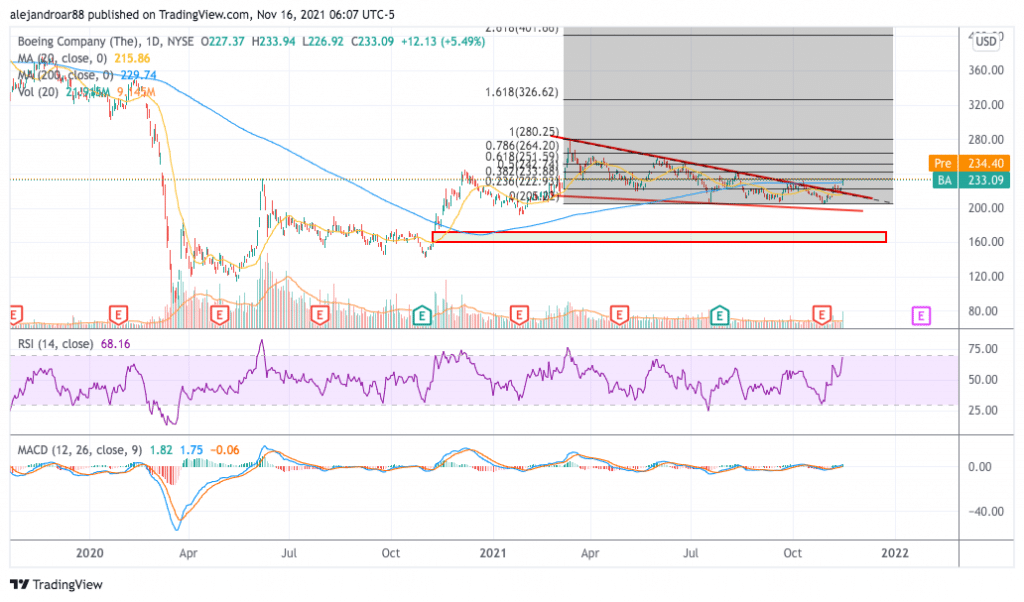This screenshot has width=1024, height=602.
Task: Click the -40.00 MACD axis value
Action: pyautogui.click(x=985, y=511)
